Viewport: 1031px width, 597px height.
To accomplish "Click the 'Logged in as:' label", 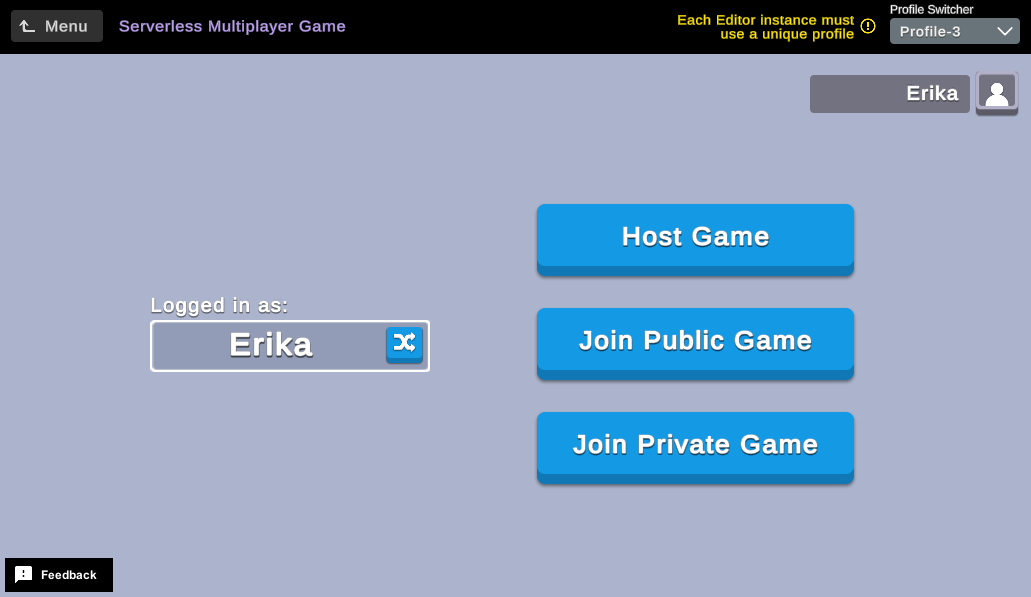I will click(219, 306).
